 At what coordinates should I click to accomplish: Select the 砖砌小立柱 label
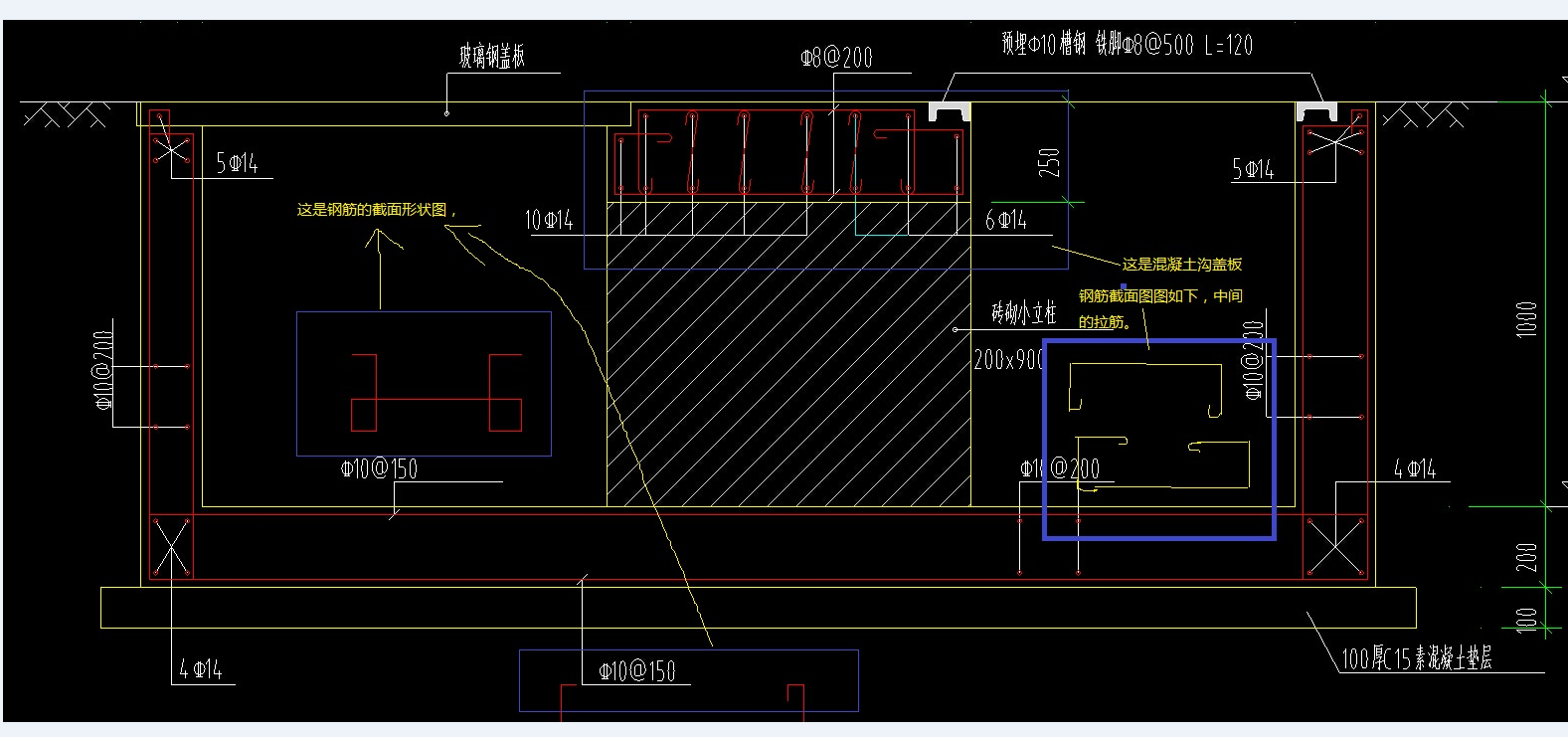click(1024, 313)
